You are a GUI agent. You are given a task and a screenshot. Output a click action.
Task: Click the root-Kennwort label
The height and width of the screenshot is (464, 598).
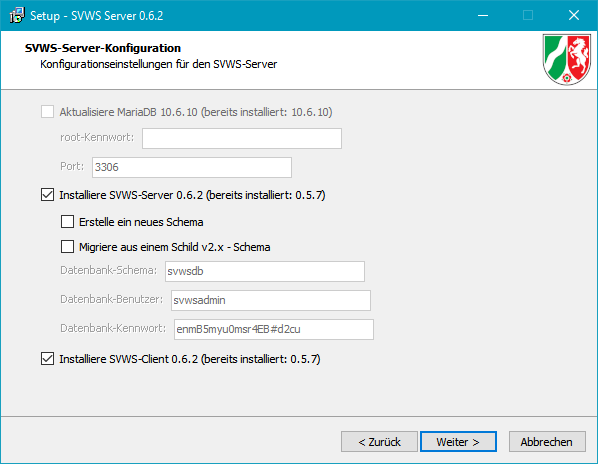[97, 137]
